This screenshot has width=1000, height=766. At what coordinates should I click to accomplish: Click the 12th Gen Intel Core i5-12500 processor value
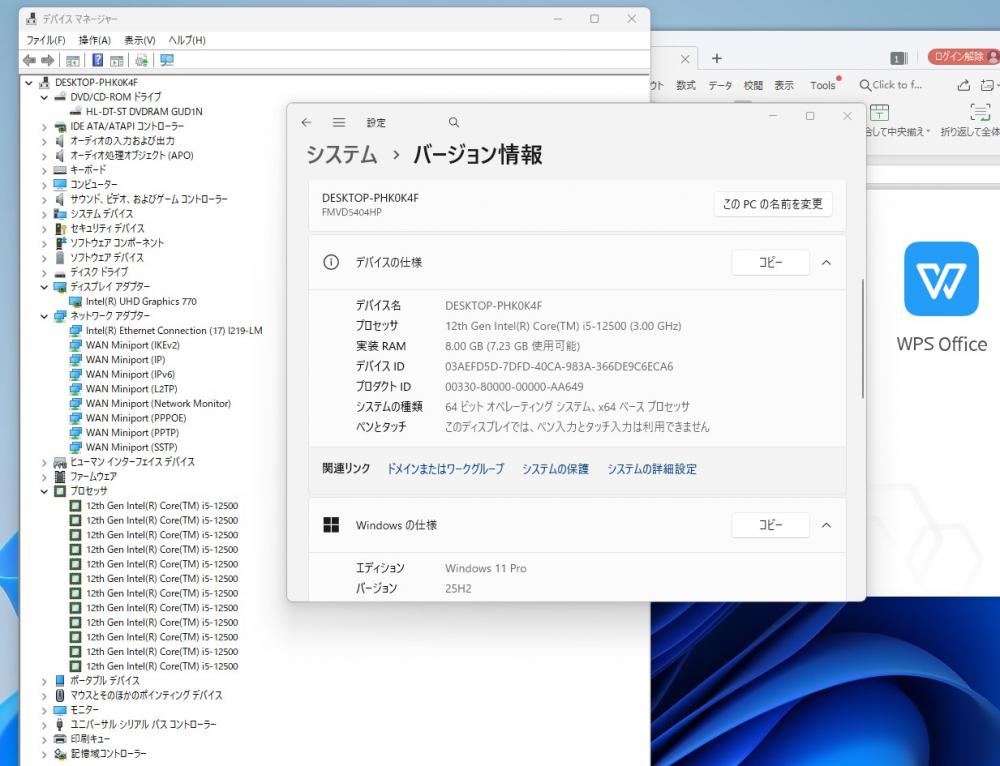coord(562,326)
